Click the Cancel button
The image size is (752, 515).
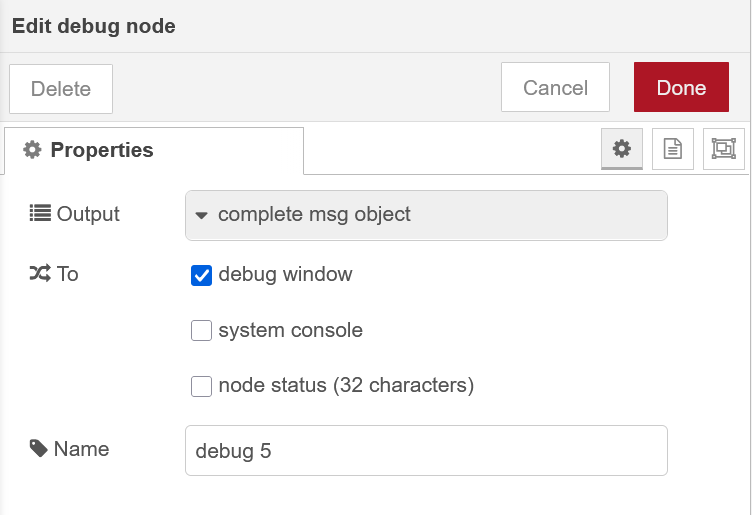click(x=555, y=88)
